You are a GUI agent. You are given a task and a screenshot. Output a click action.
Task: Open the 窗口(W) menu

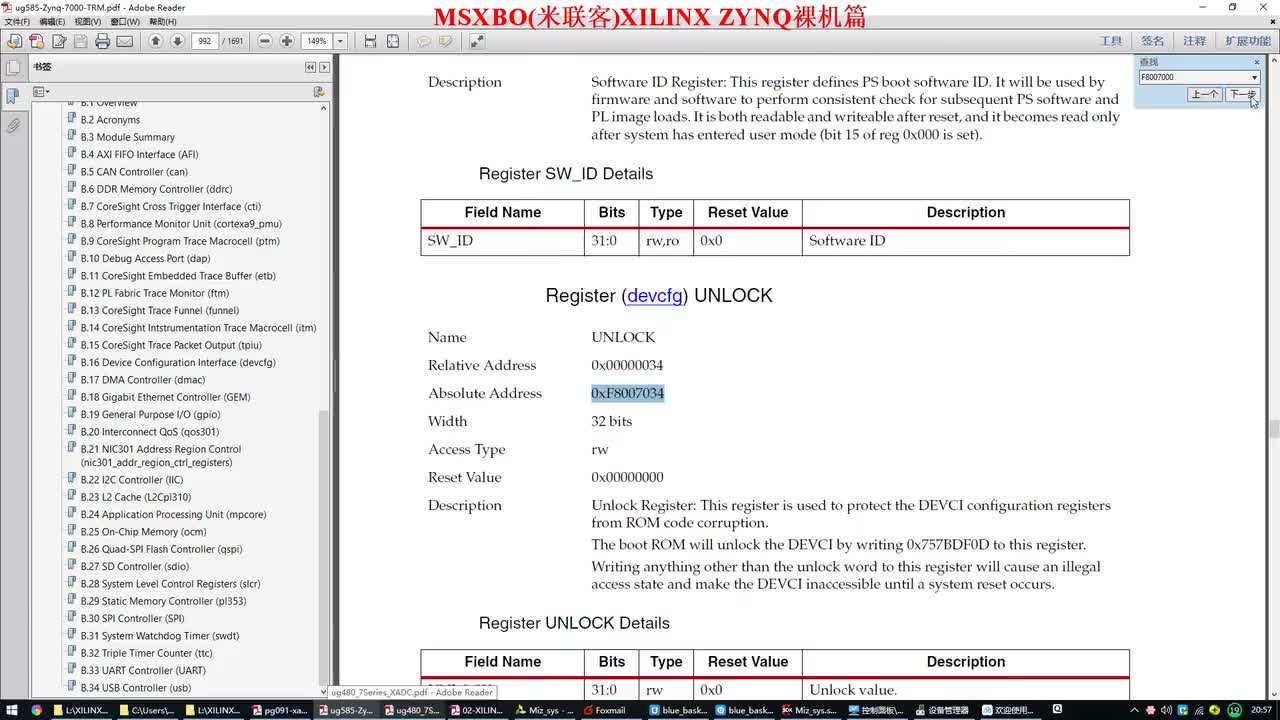point(125,21)
